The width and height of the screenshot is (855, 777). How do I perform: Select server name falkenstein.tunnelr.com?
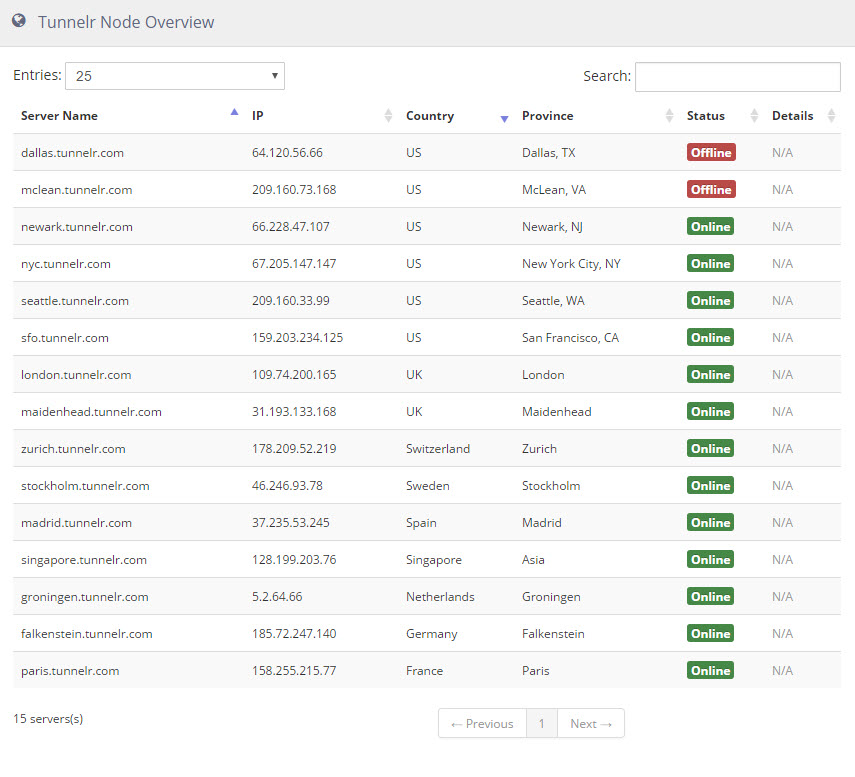point(87,634)
